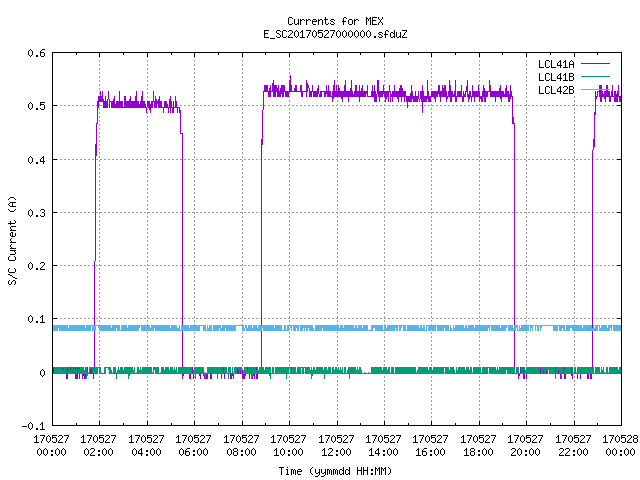Click the x-axis tick '170527 10:00'

coord(289,446)
